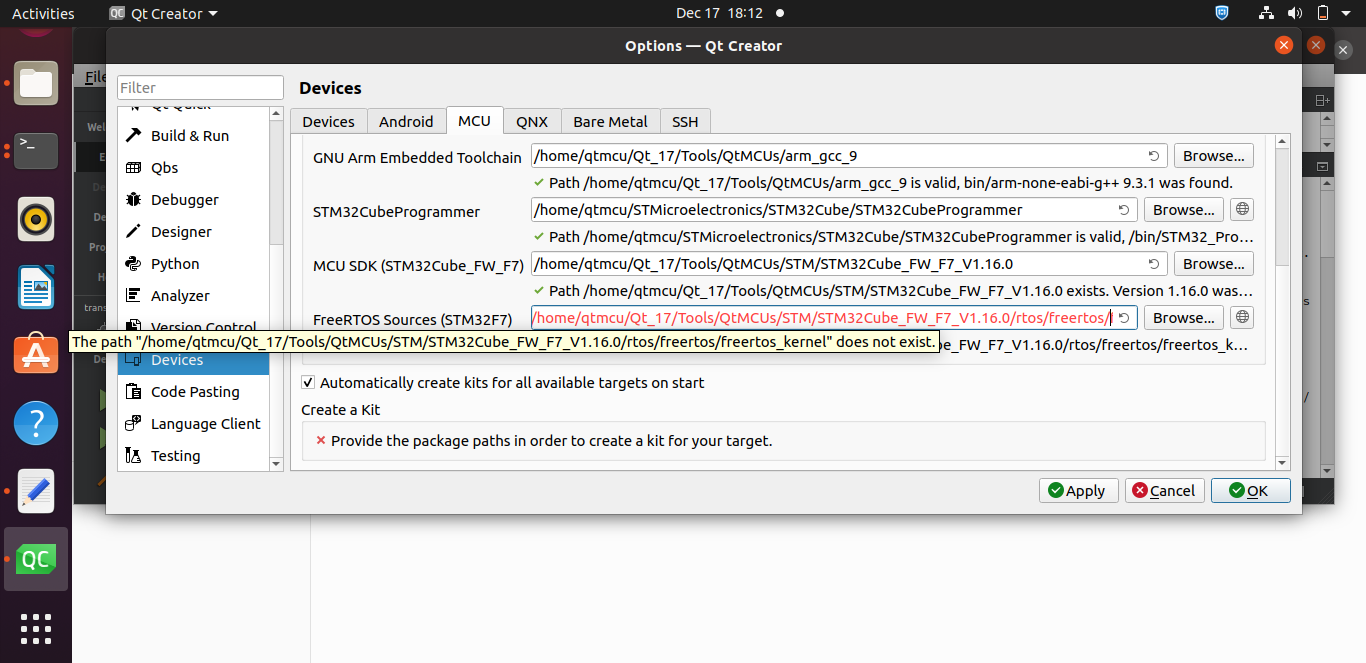This screenshot has width=1366, height=663.
Task: Switch to the Bare Metal tab
Action: [610, 121]
